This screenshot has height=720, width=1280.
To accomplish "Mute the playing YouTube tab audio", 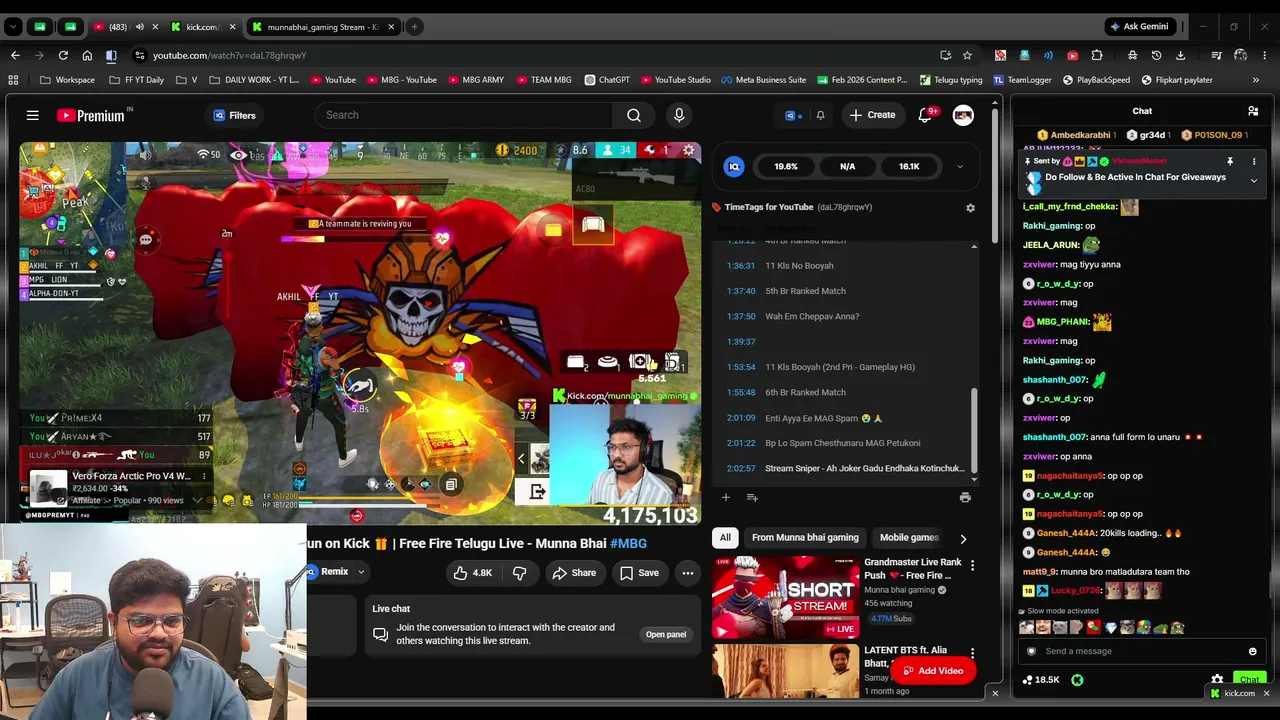I will tap(139, 27).
